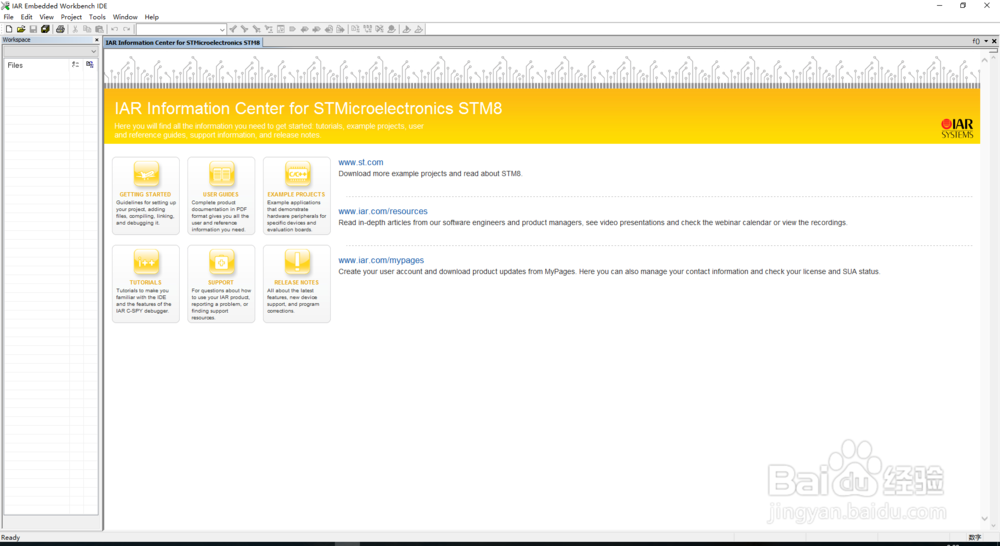Click the Redo toolbar icon

(127, 29)
